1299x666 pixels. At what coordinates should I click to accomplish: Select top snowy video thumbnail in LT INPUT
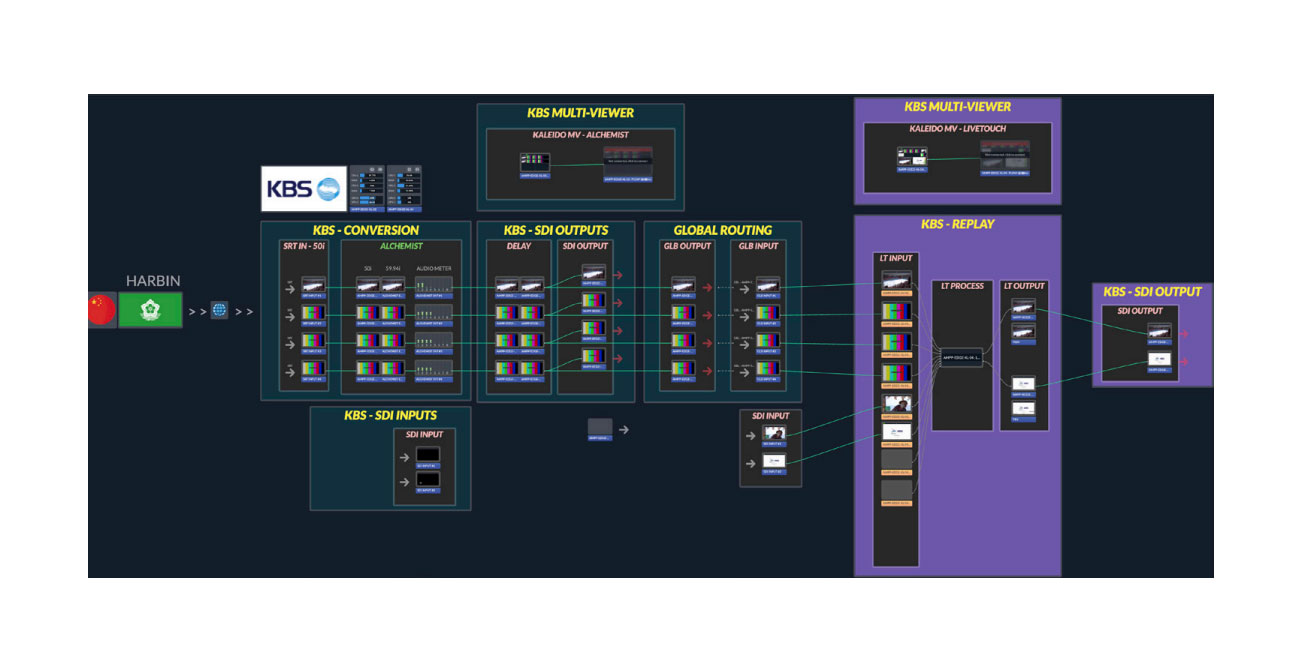[x=896, y=280]
